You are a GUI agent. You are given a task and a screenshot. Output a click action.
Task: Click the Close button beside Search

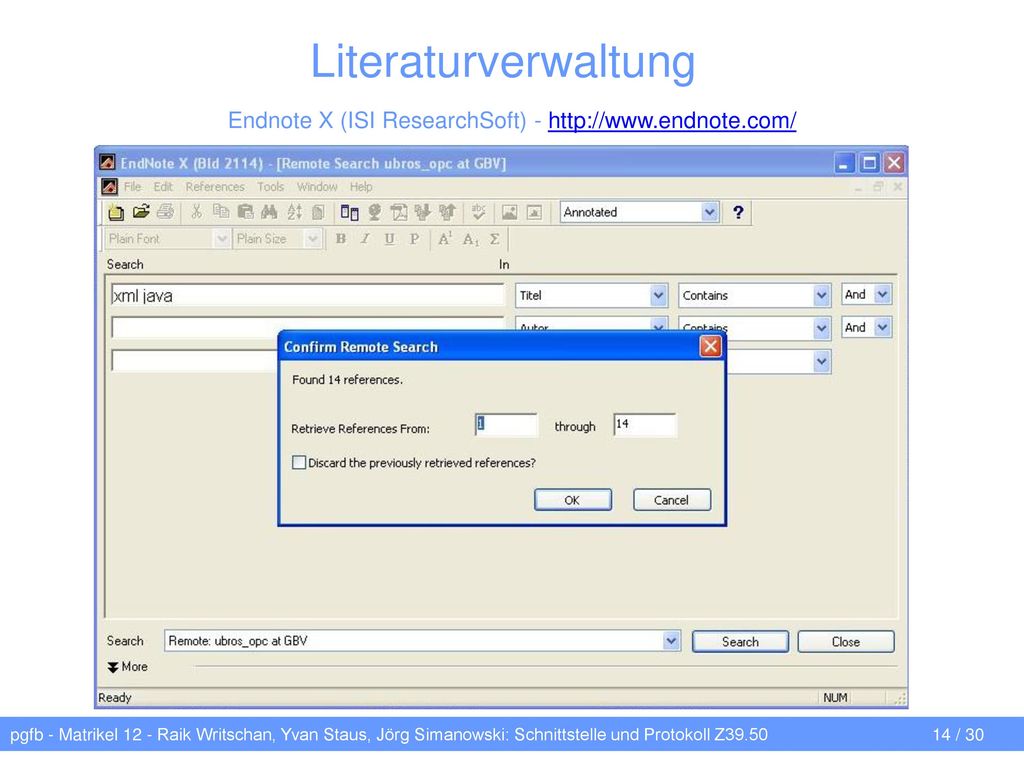[846, 642]
